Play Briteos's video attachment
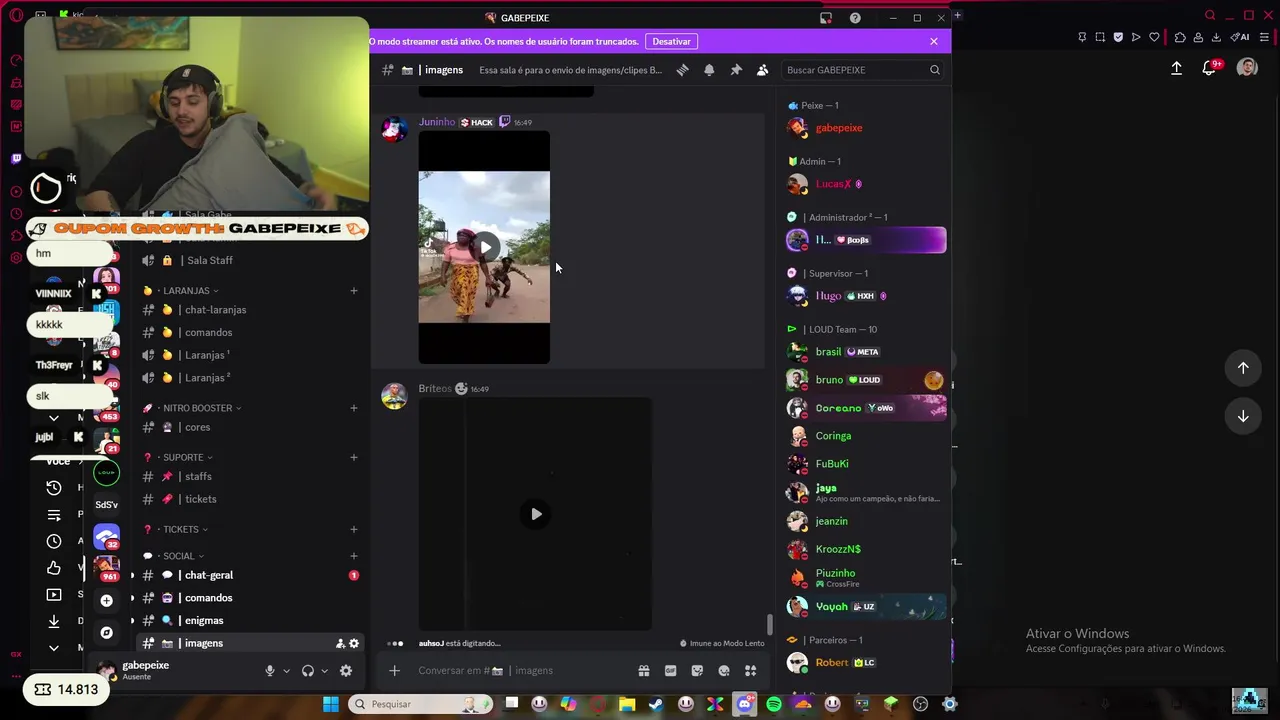The height and width of the screenshot is (720, 1280). 535,514
